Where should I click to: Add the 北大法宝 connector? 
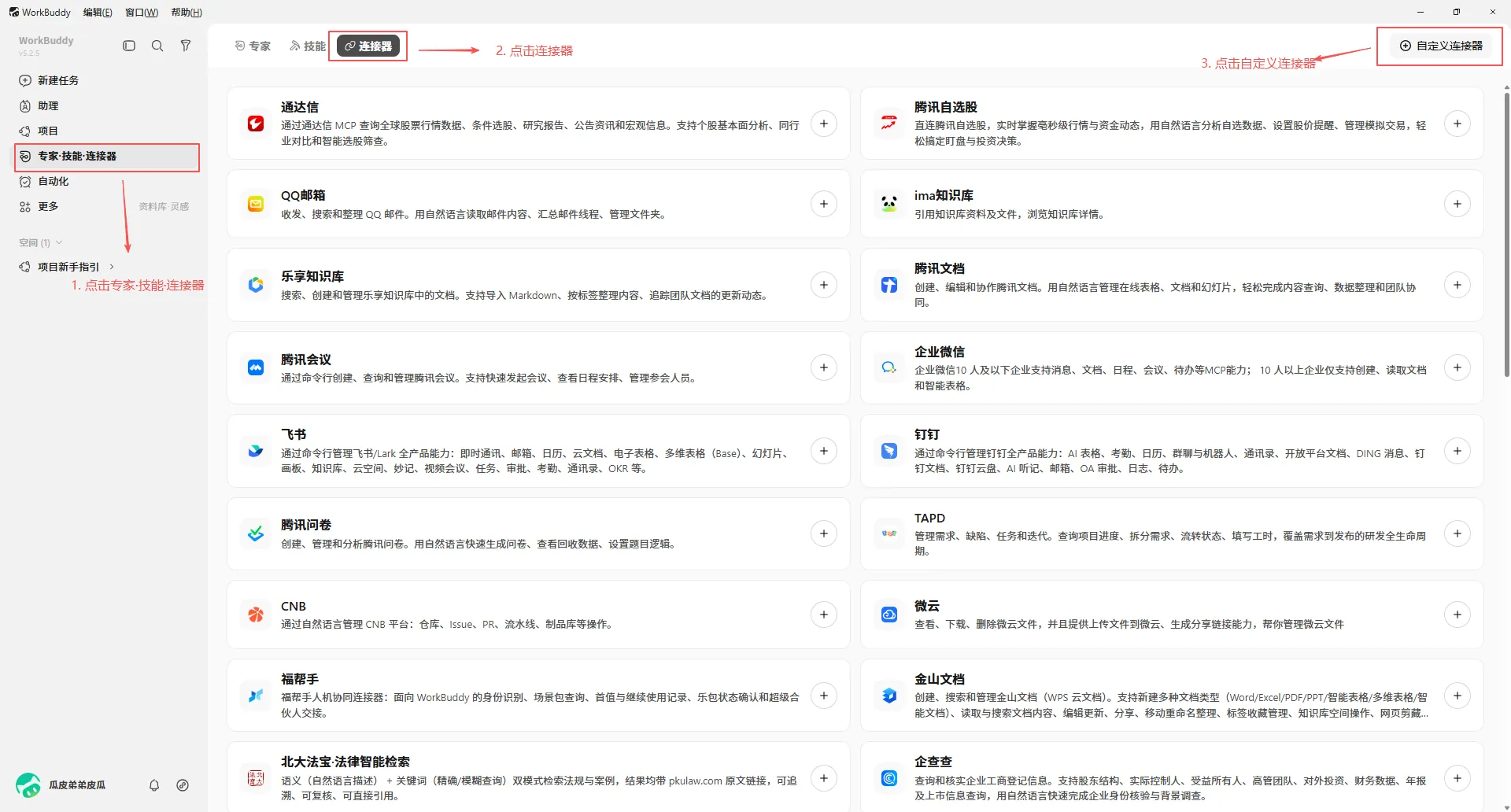coord(824,778)
